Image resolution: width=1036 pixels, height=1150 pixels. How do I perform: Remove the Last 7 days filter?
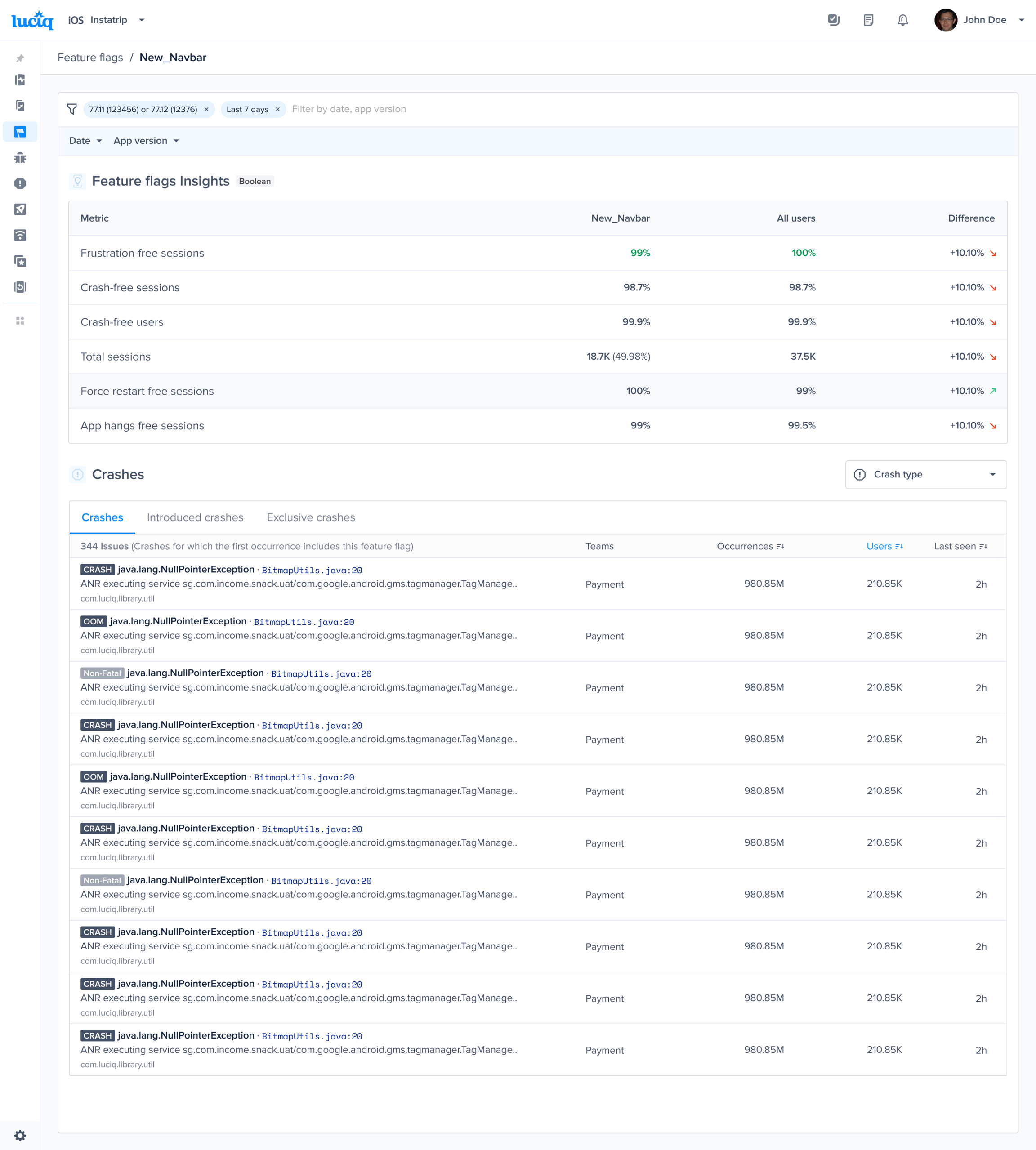point(277,109)
